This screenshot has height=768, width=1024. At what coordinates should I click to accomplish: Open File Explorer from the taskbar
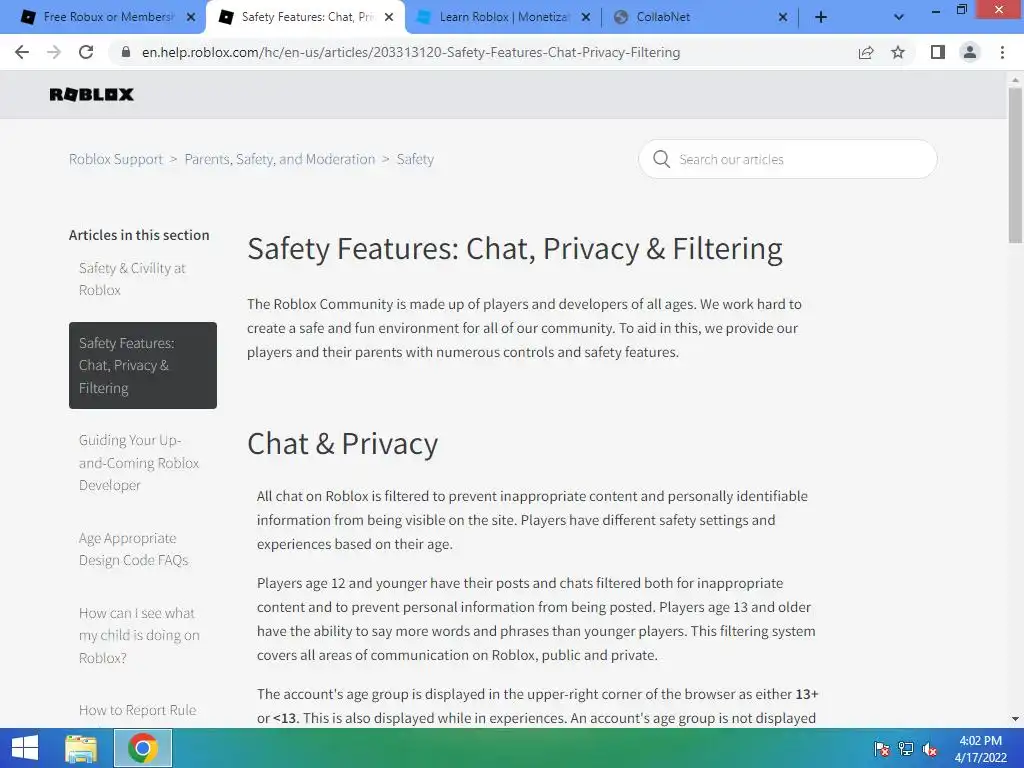(x=81, y=748)
